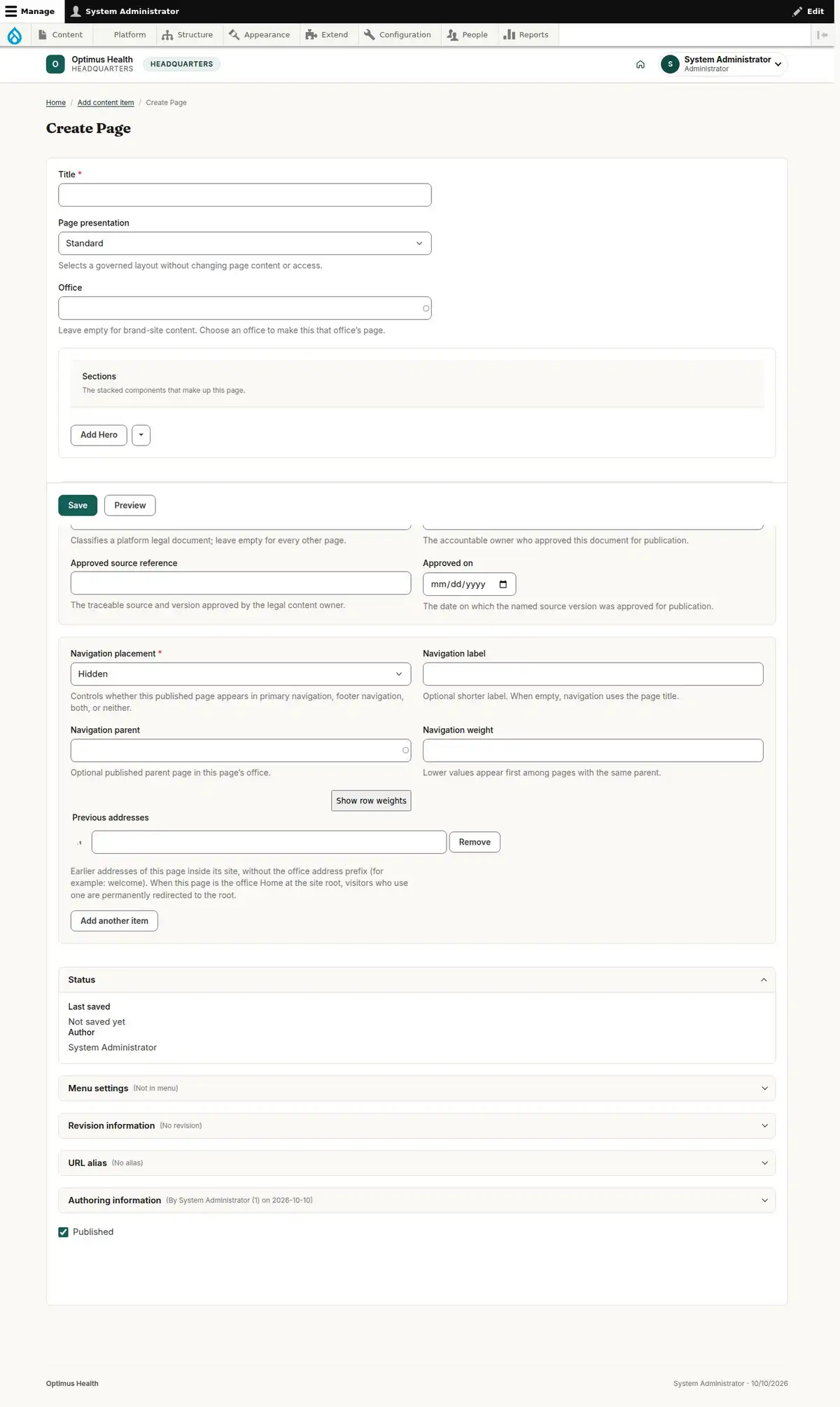The height and width of the screenshot is (1407, 840).
Task: Click the Drupal drop logo icon
Action: [x=14, y=35]
